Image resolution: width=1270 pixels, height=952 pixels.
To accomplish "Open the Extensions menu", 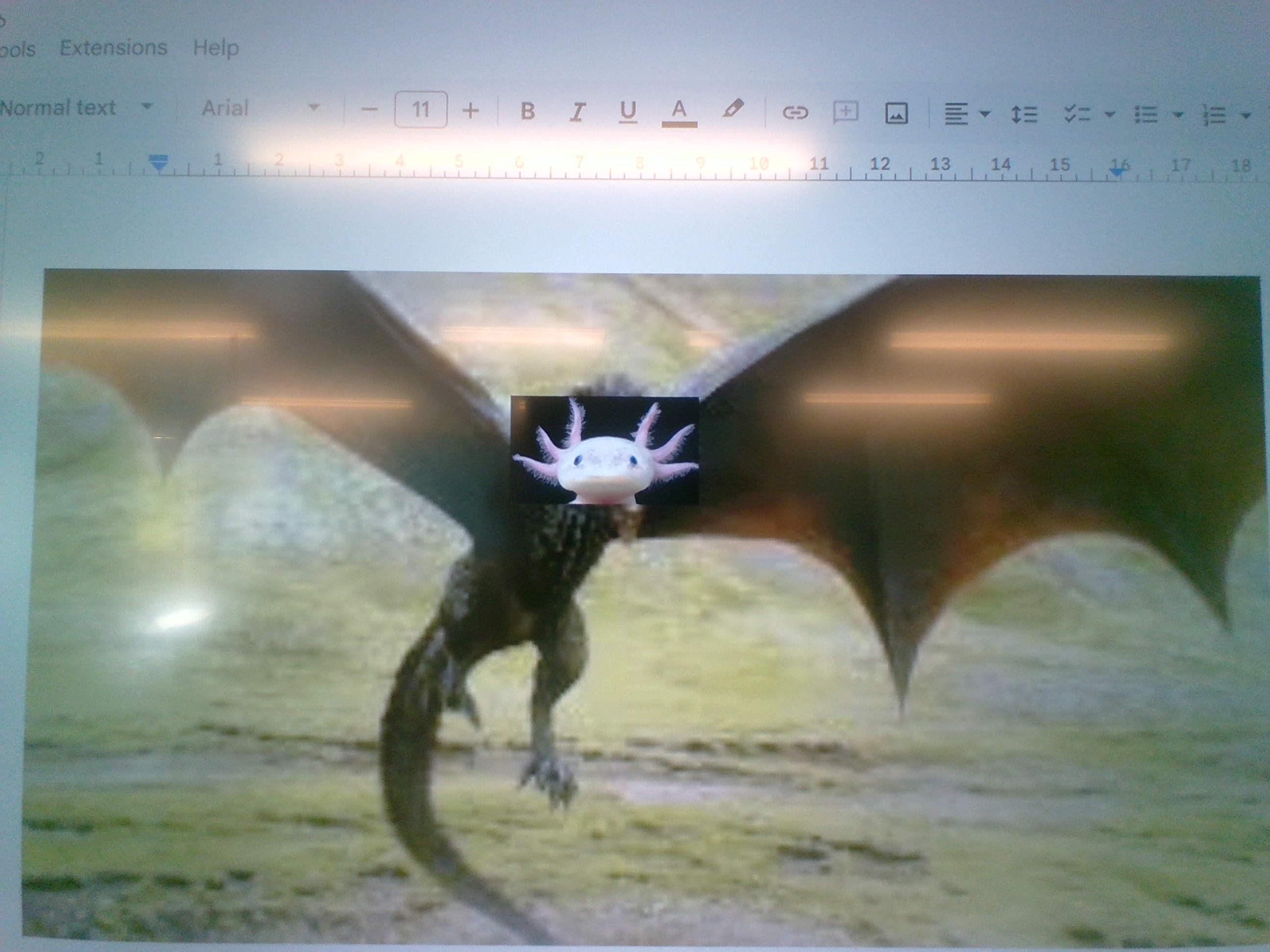I will (x=113, y=47).
